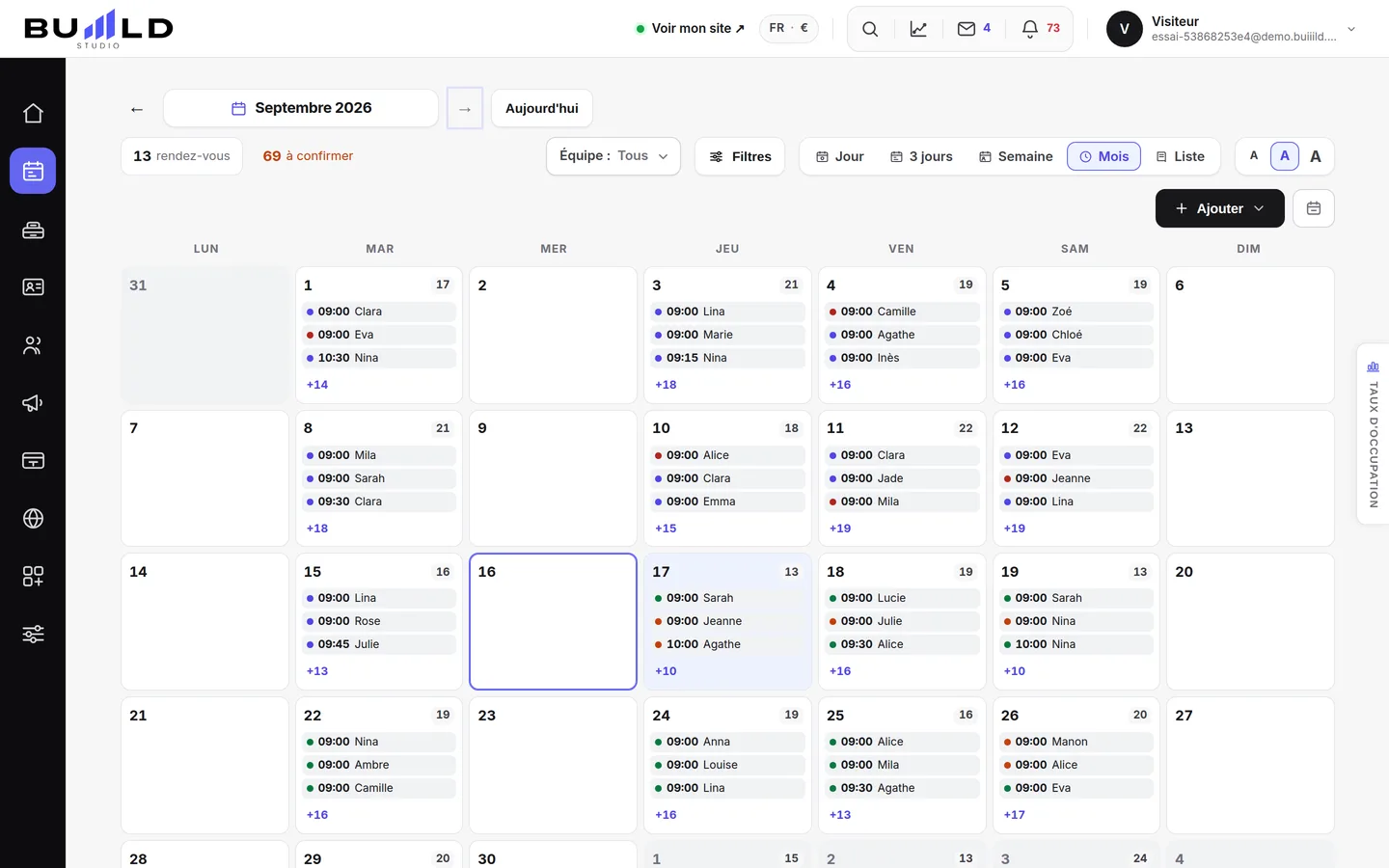
Task: Go to previous month arrow
Action: (137, 109)
